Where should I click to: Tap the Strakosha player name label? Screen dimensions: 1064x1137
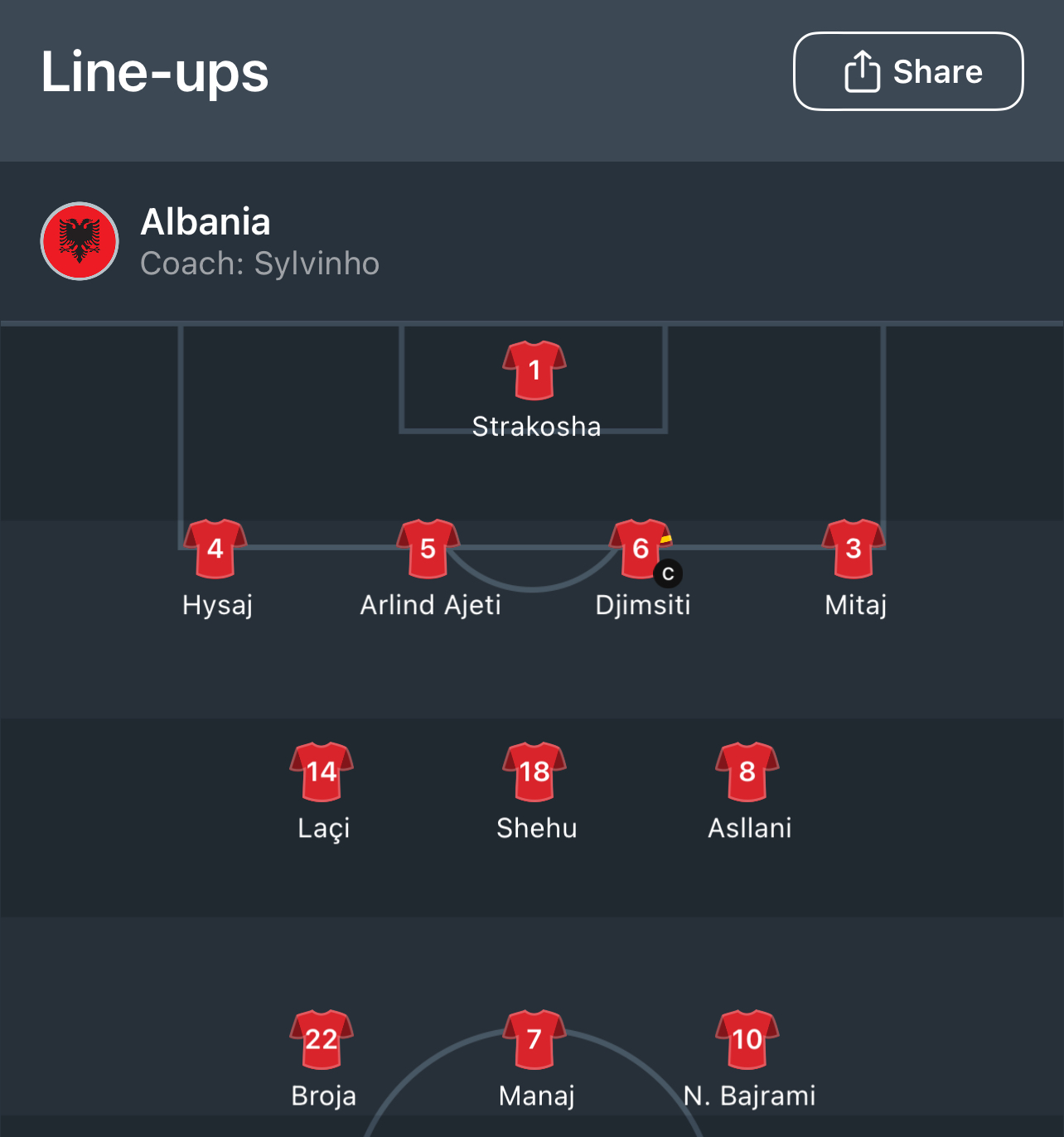[x=536, y=427]
